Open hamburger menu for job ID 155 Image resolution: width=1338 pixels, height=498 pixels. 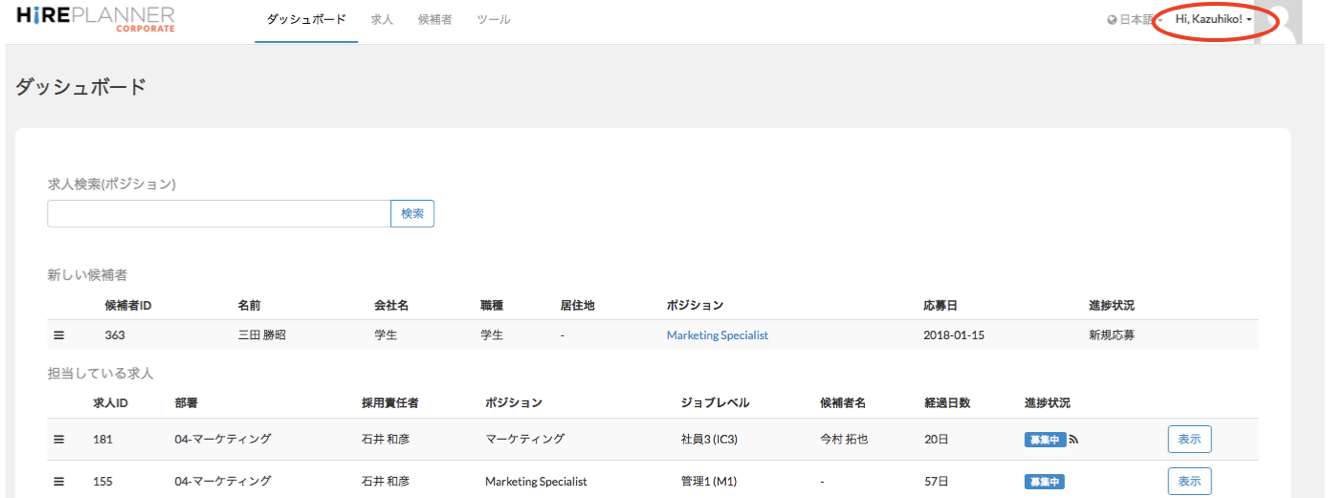coord(59,481)
